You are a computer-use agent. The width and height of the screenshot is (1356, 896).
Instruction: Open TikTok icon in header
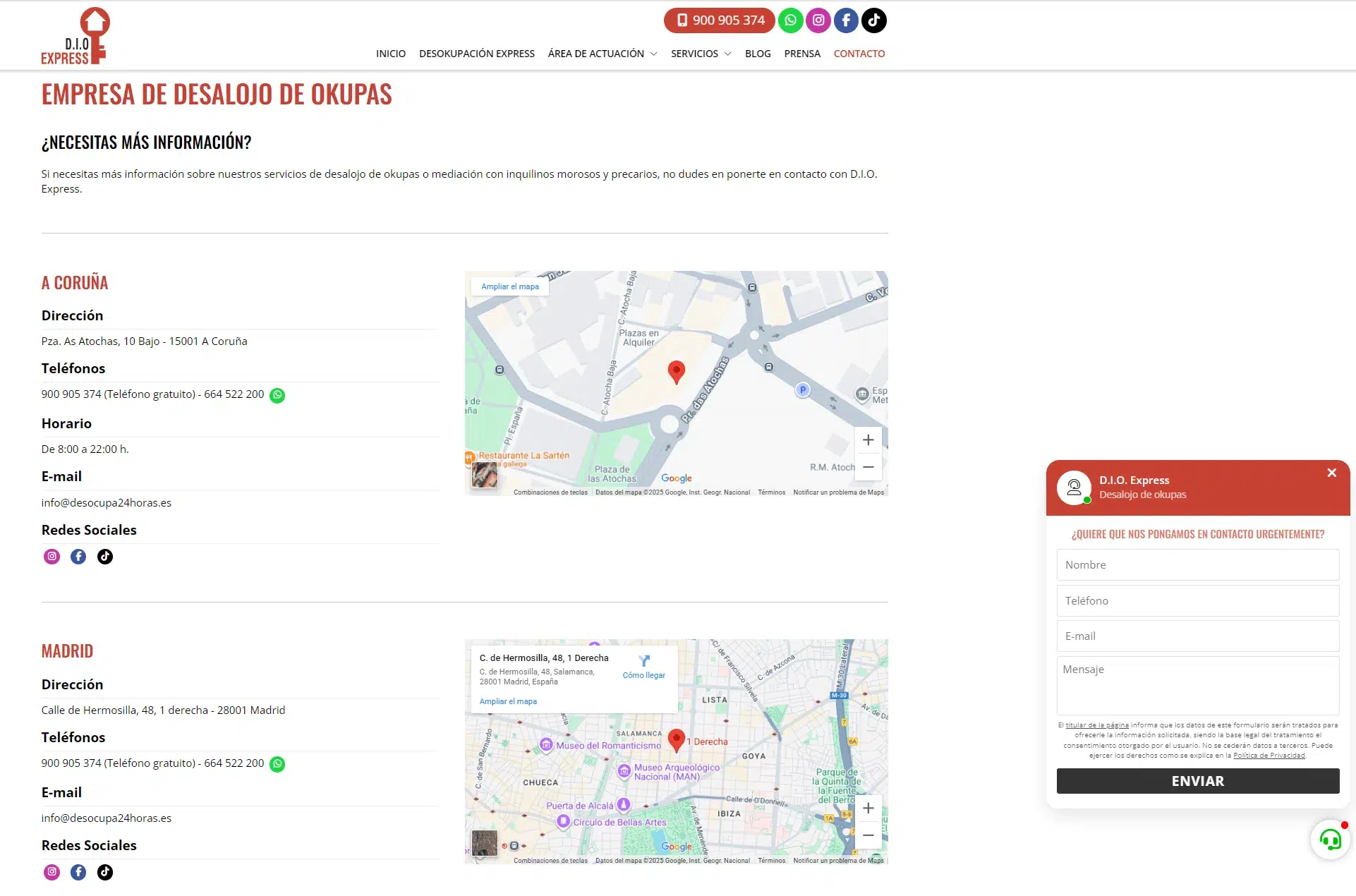pos(873,20)
